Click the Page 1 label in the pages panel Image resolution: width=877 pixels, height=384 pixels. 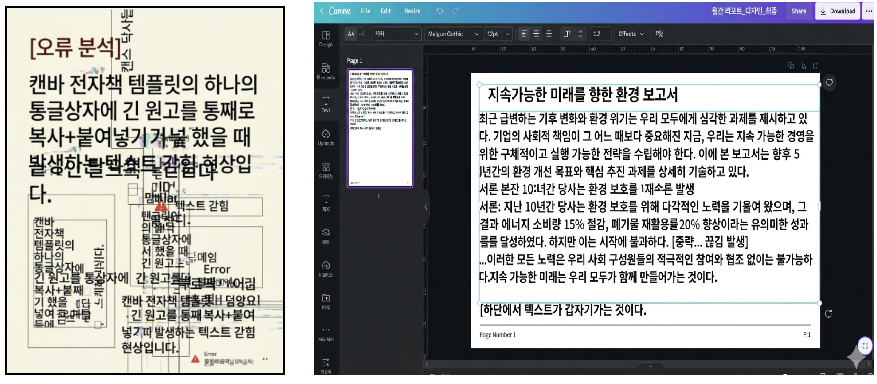pos(355,60)
